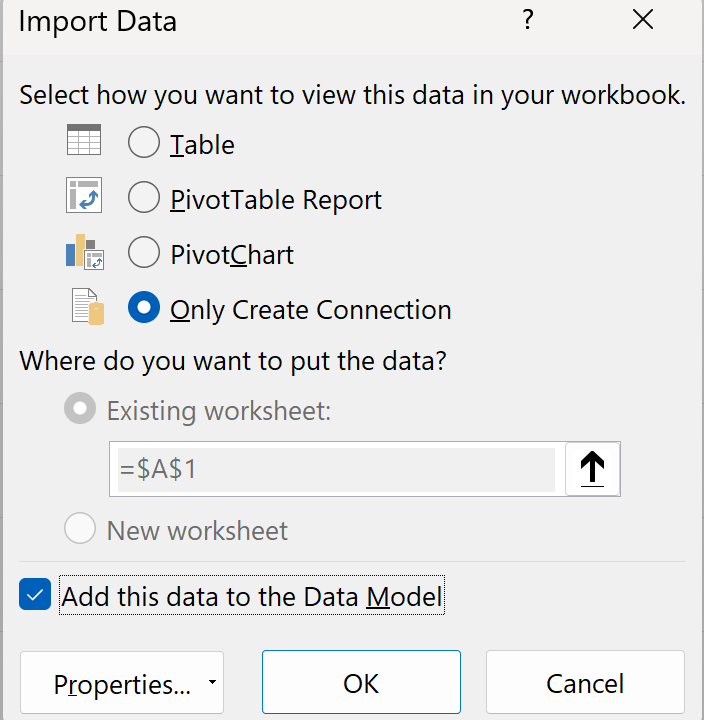This screenshot has width=704, height=720.
Task: Click the Table icon
Action: 84,142
